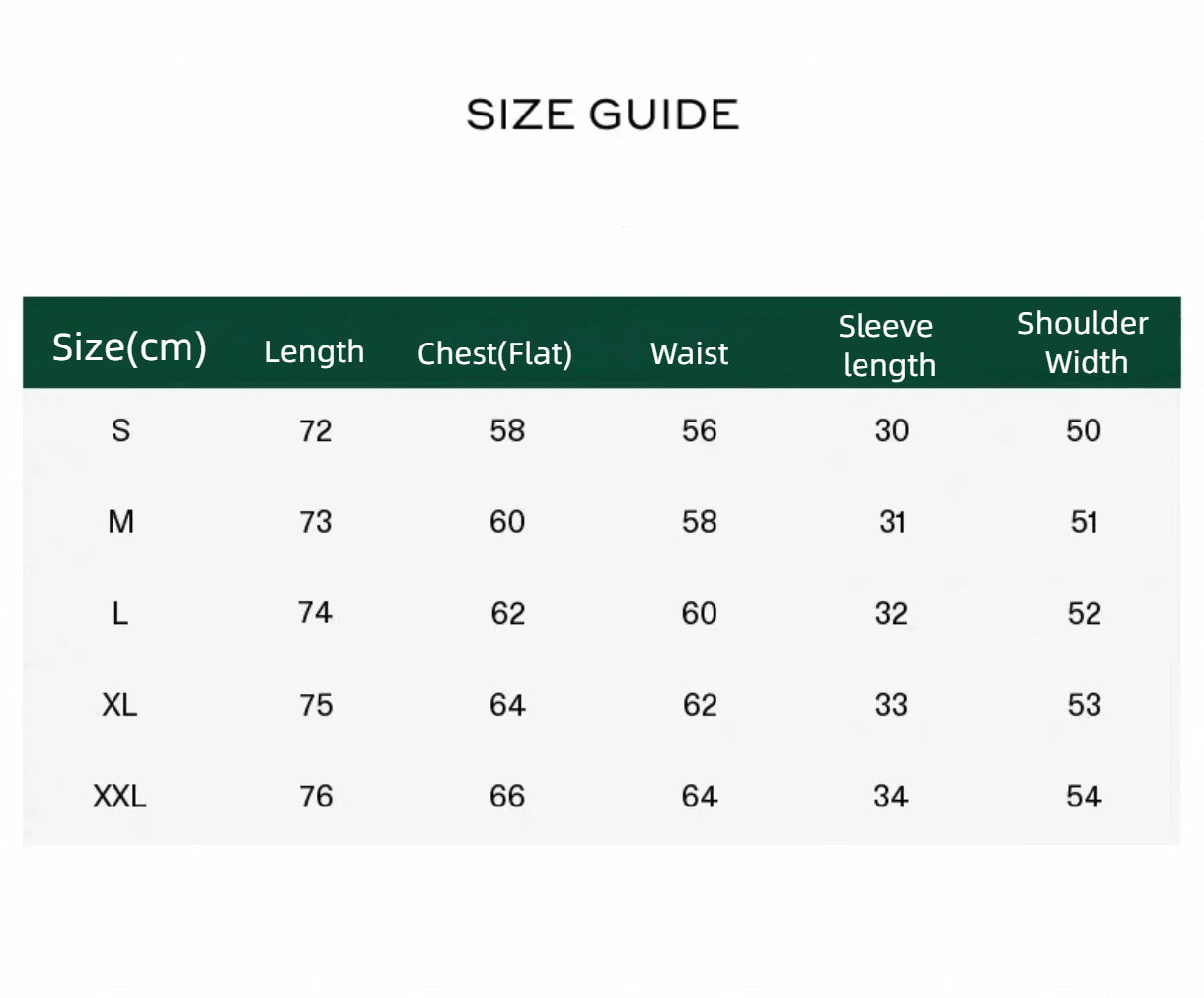Click the Chest(Flat) column header

[494, 353]
